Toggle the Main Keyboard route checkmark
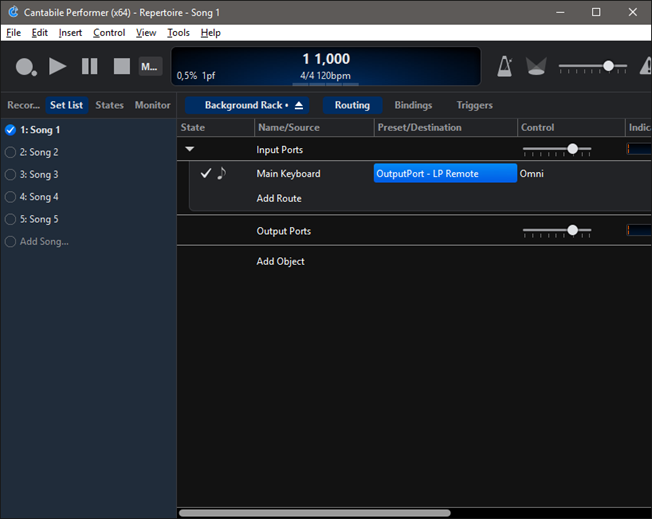This screenshot has height=519, width=652. point(206,173)
